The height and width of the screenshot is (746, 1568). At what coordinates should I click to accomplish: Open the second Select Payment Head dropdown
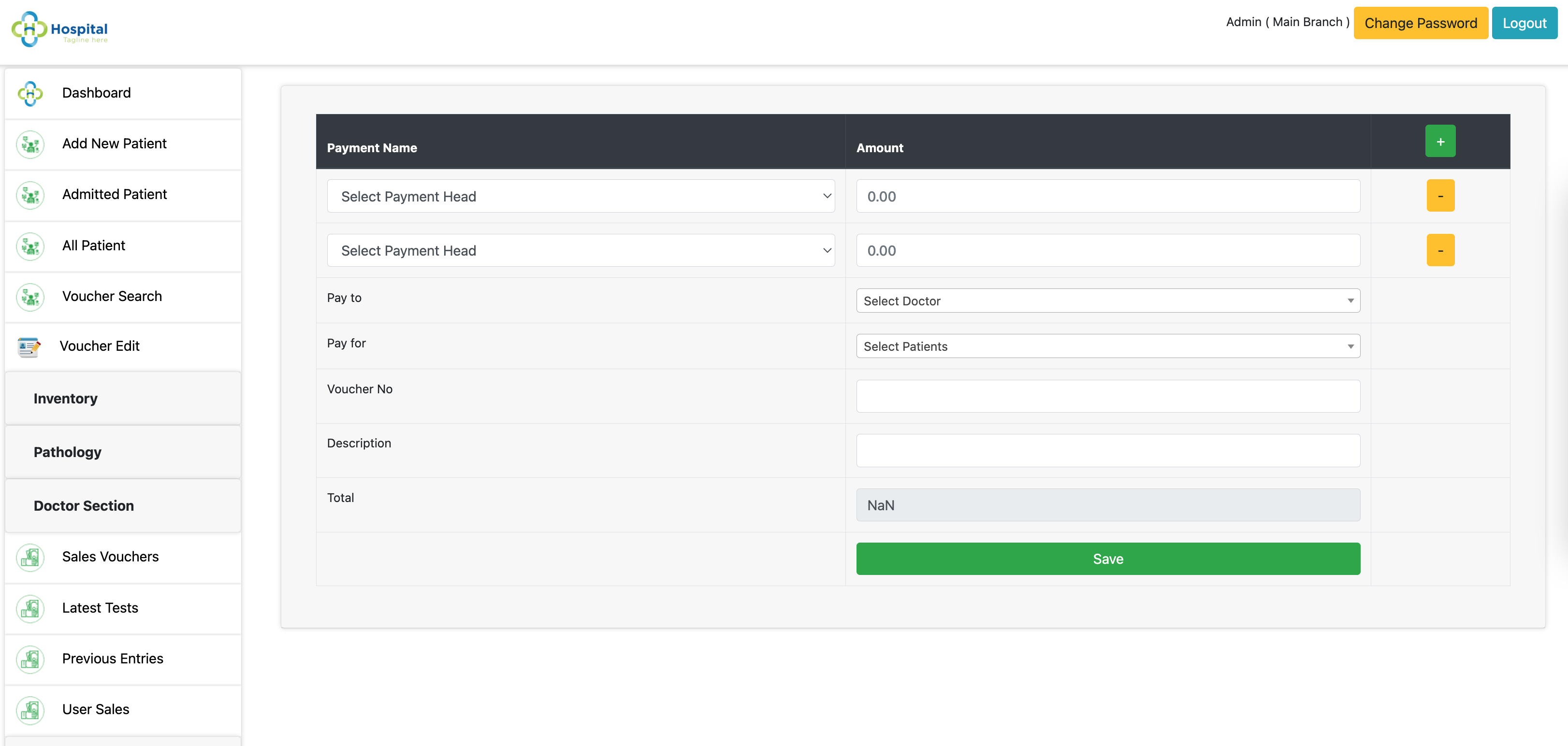tap(581, 250)
